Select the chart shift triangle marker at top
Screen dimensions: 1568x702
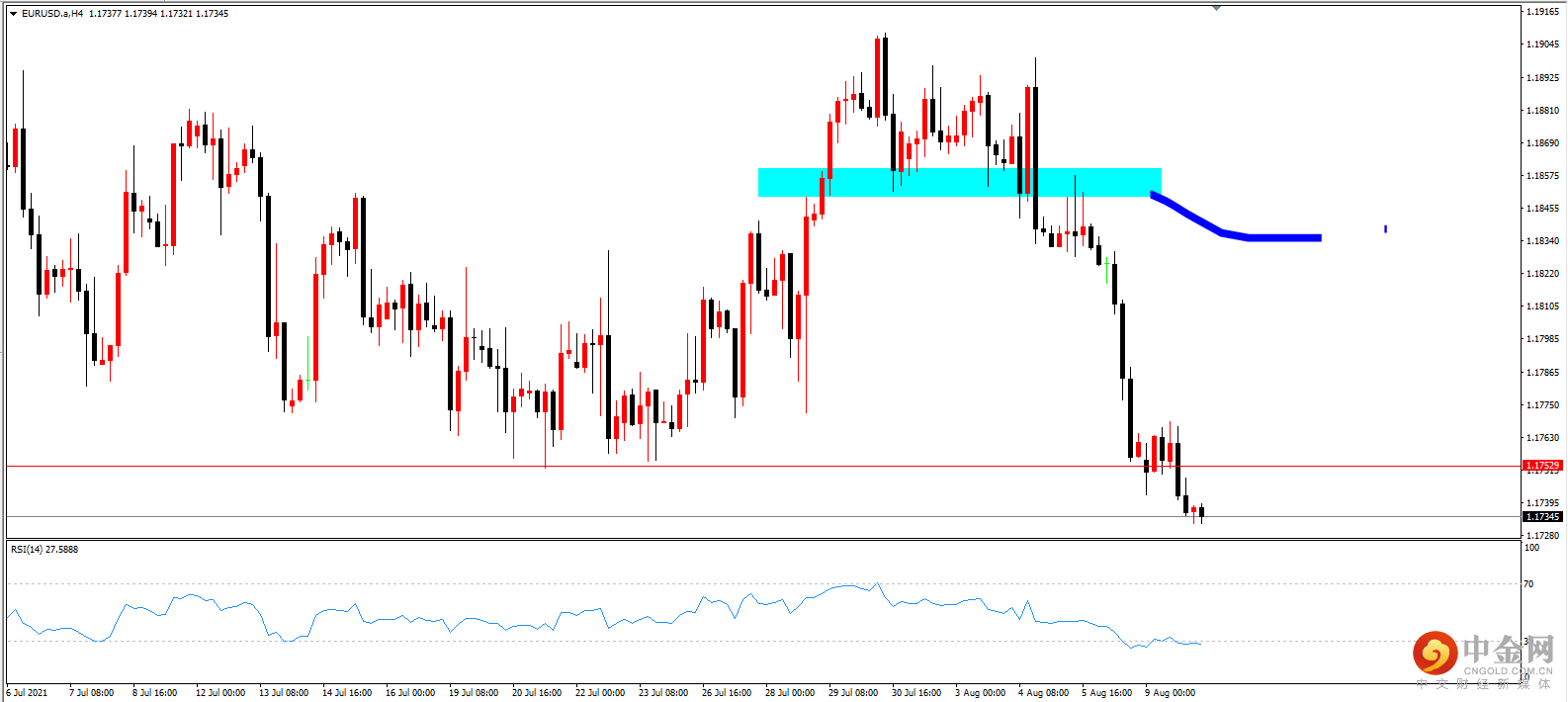tap(1216, 8)
